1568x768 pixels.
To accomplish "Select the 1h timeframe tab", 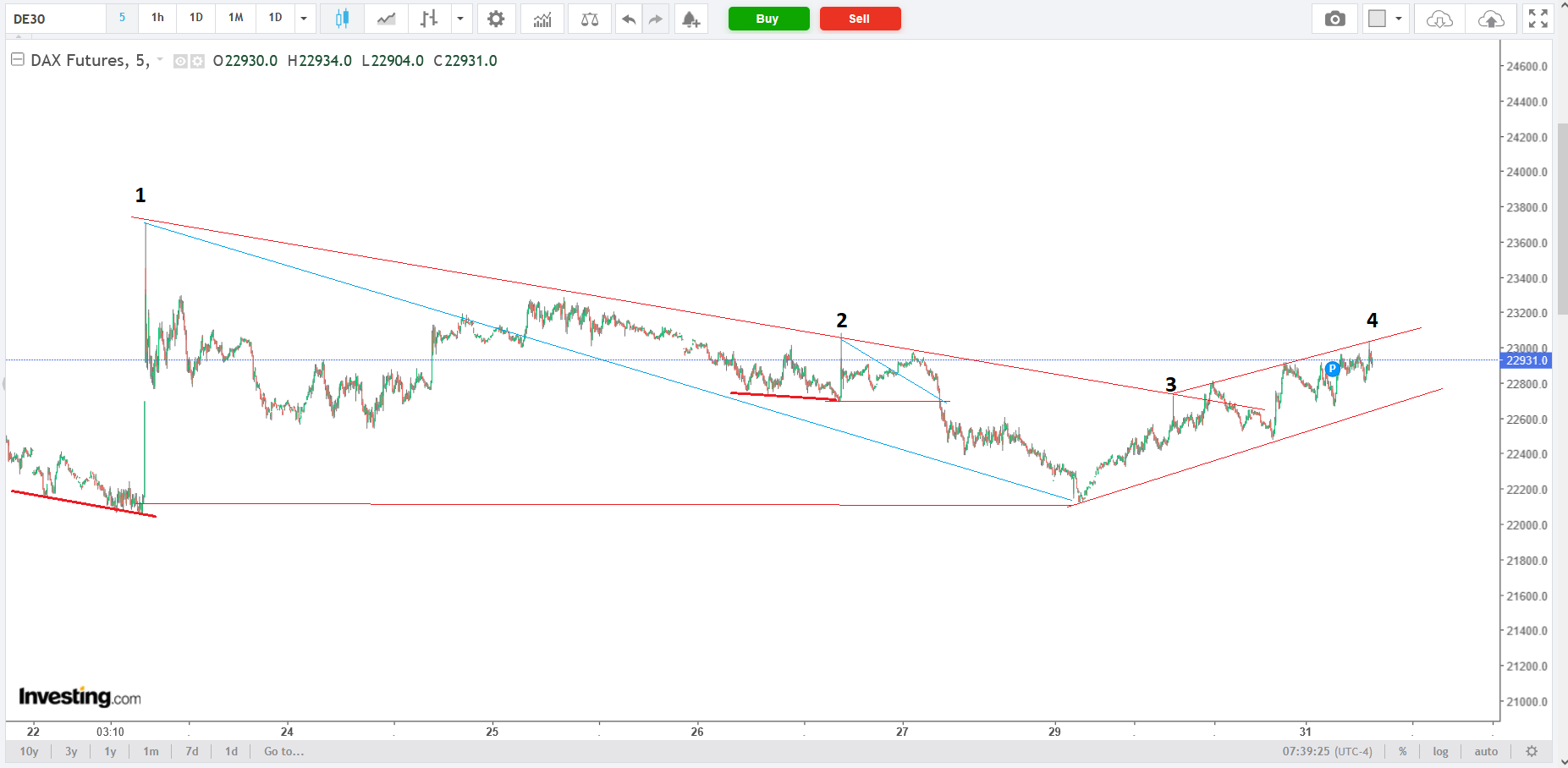I will (157, 18).
